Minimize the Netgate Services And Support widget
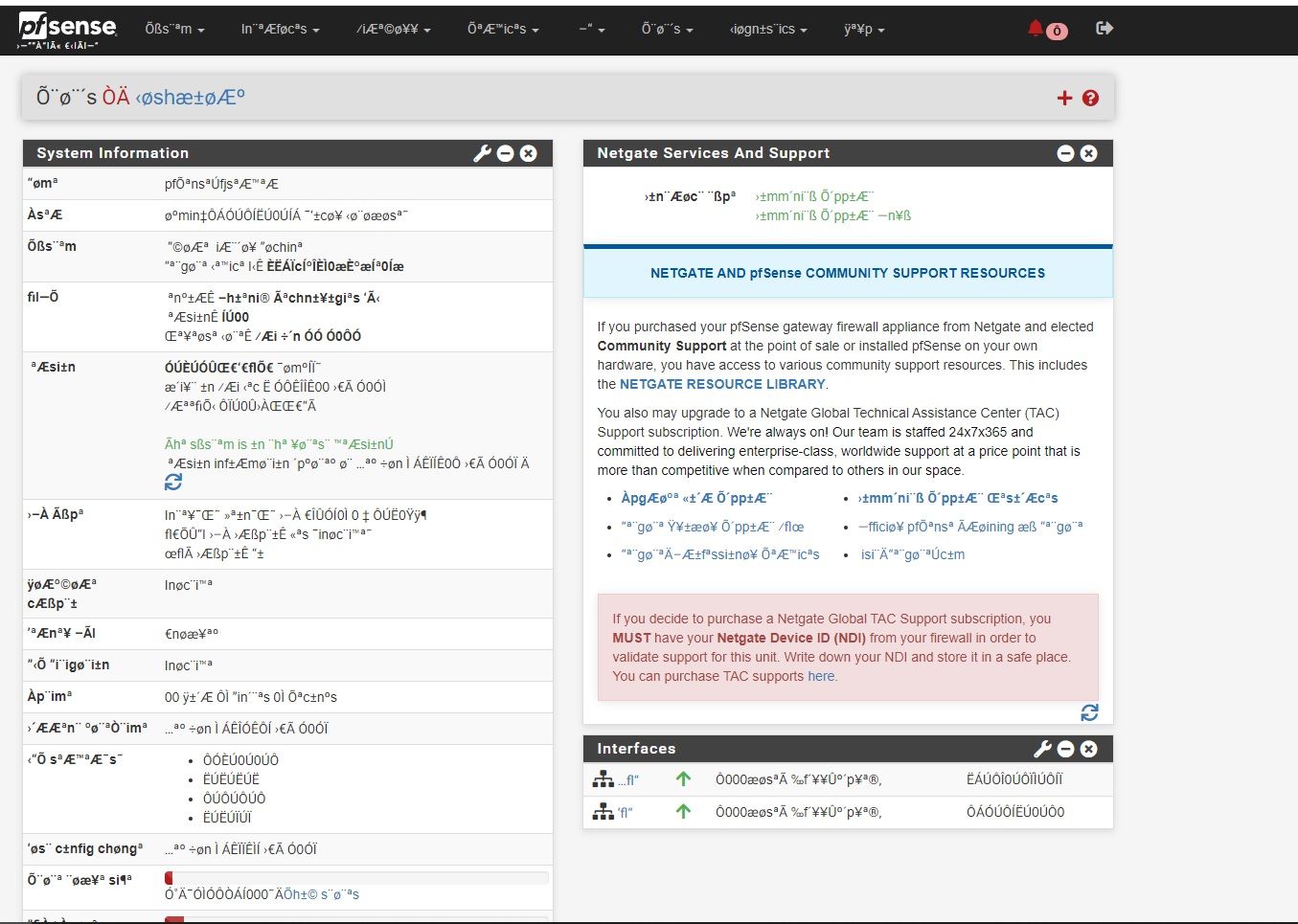Image resolution: width=1298 pixels, height=924 pixels. click(1065, 153)
